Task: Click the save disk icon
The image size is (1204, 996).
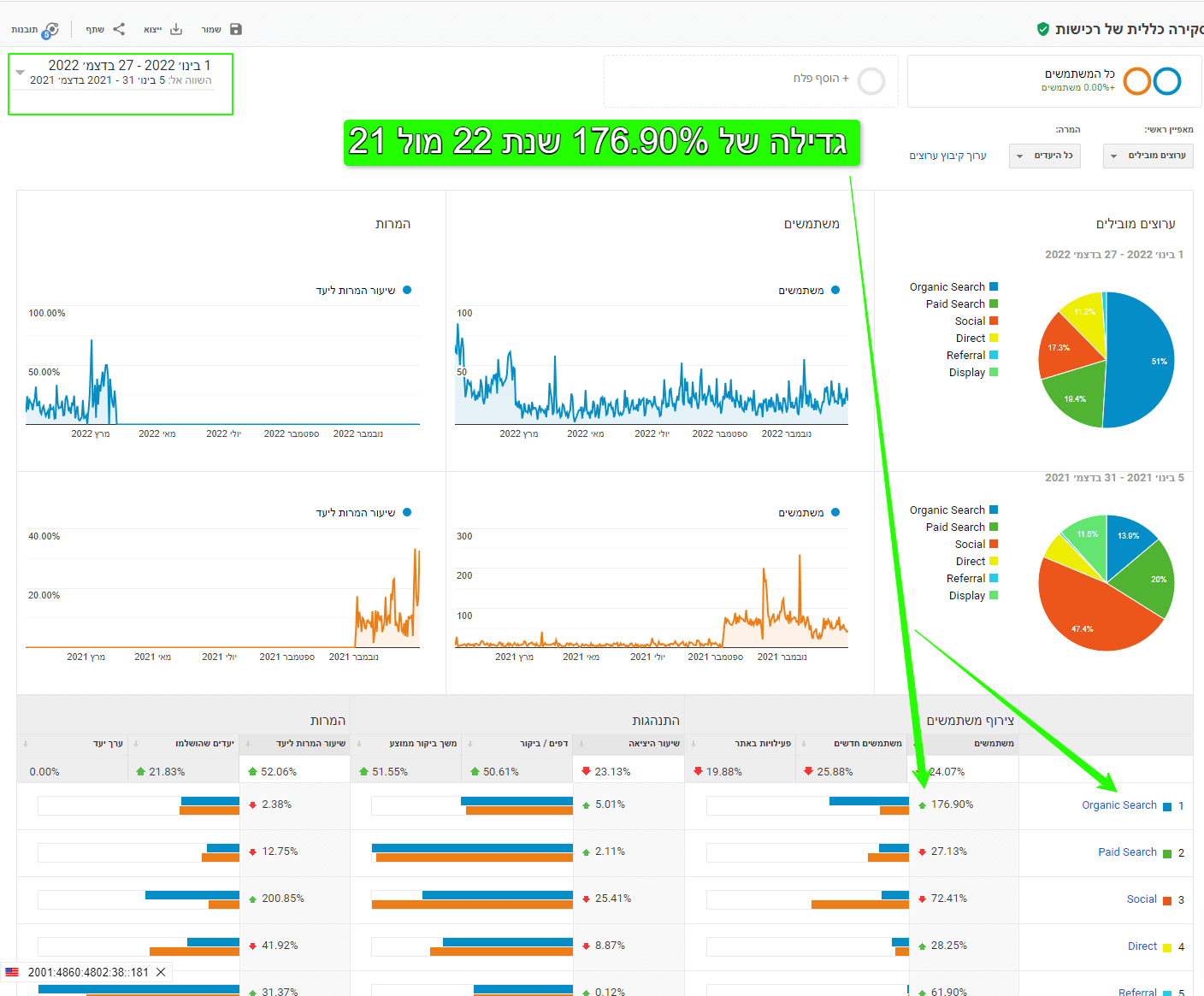Action: [x=236, y=29]
